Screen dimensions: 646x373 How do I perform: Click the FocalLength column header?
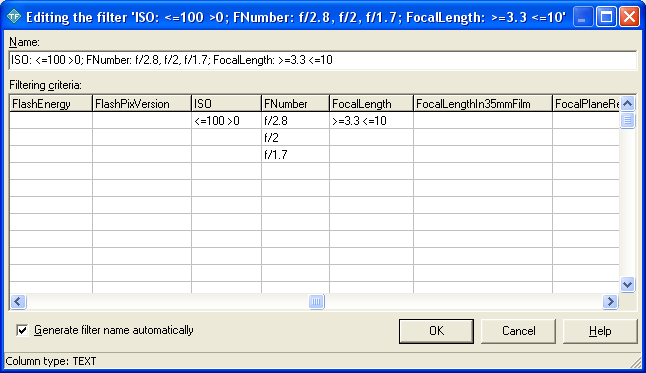click(x=371, y=104)
